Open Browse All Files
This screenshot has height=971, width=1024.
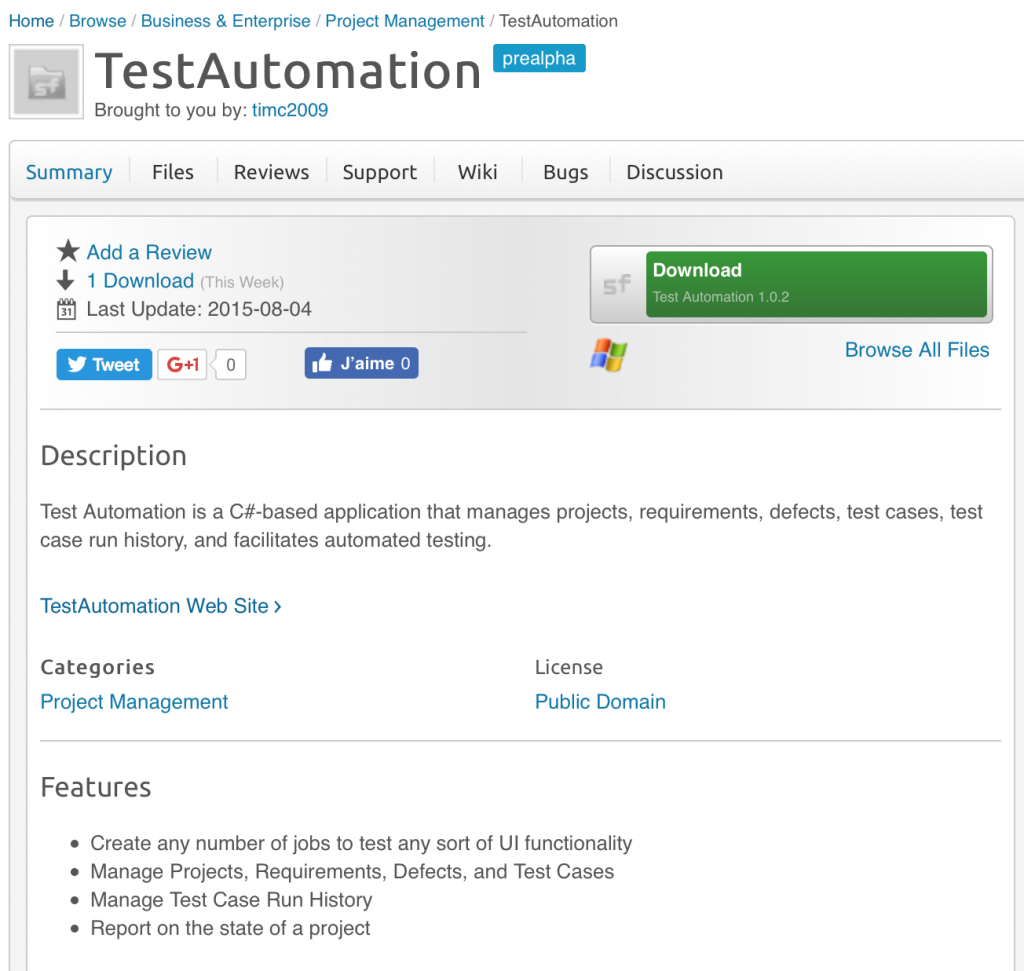point(916,350)
